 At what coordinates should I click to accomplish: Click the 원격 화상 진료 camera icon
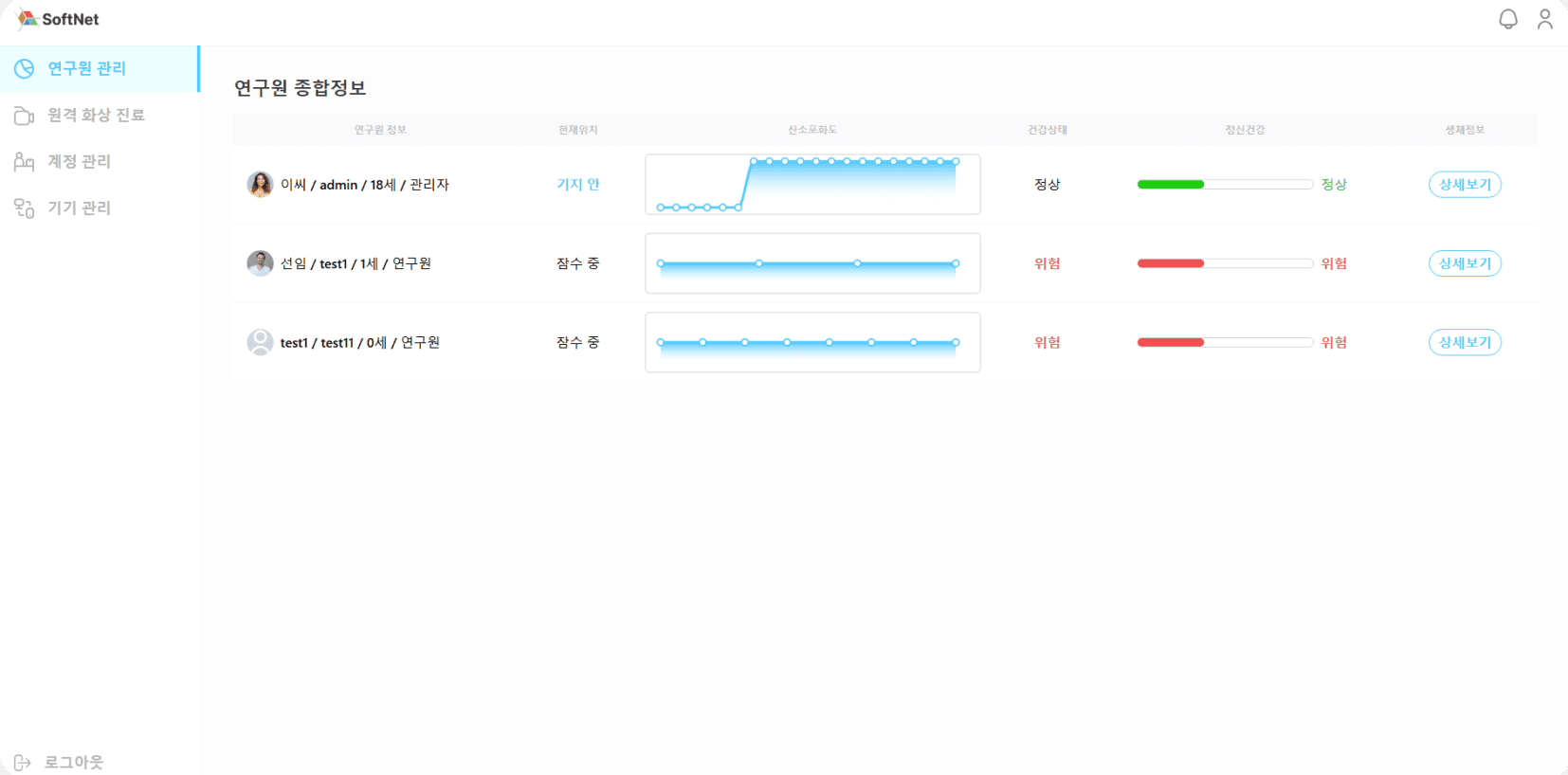pos(24,116)
